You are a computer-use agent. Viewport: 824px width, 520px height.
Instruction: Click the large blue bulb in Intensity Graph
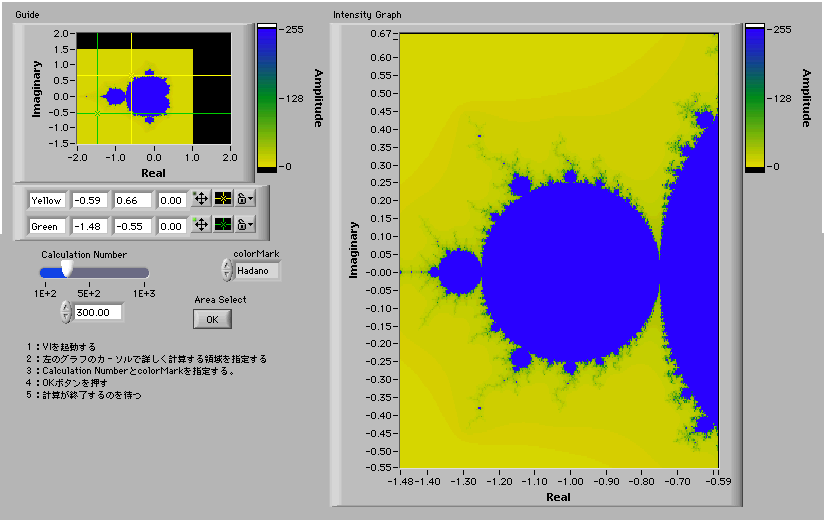point(571,272)
